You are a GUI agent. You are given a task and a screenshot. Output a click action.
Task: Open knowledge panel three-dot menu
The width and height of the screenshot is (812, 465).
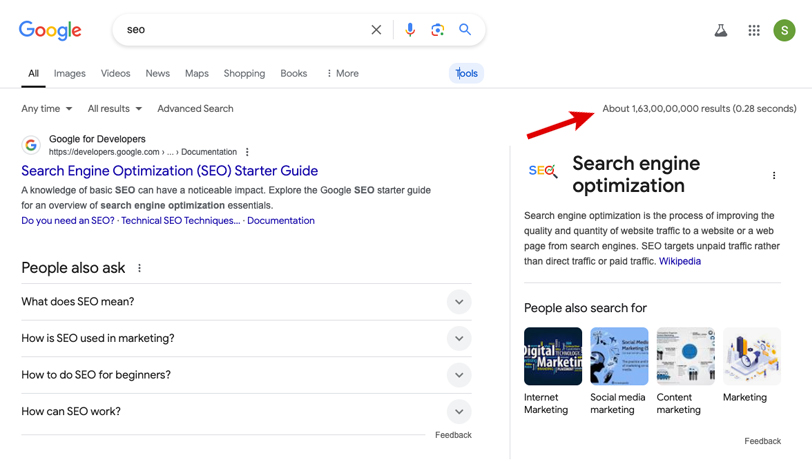[x=774, y=176]
